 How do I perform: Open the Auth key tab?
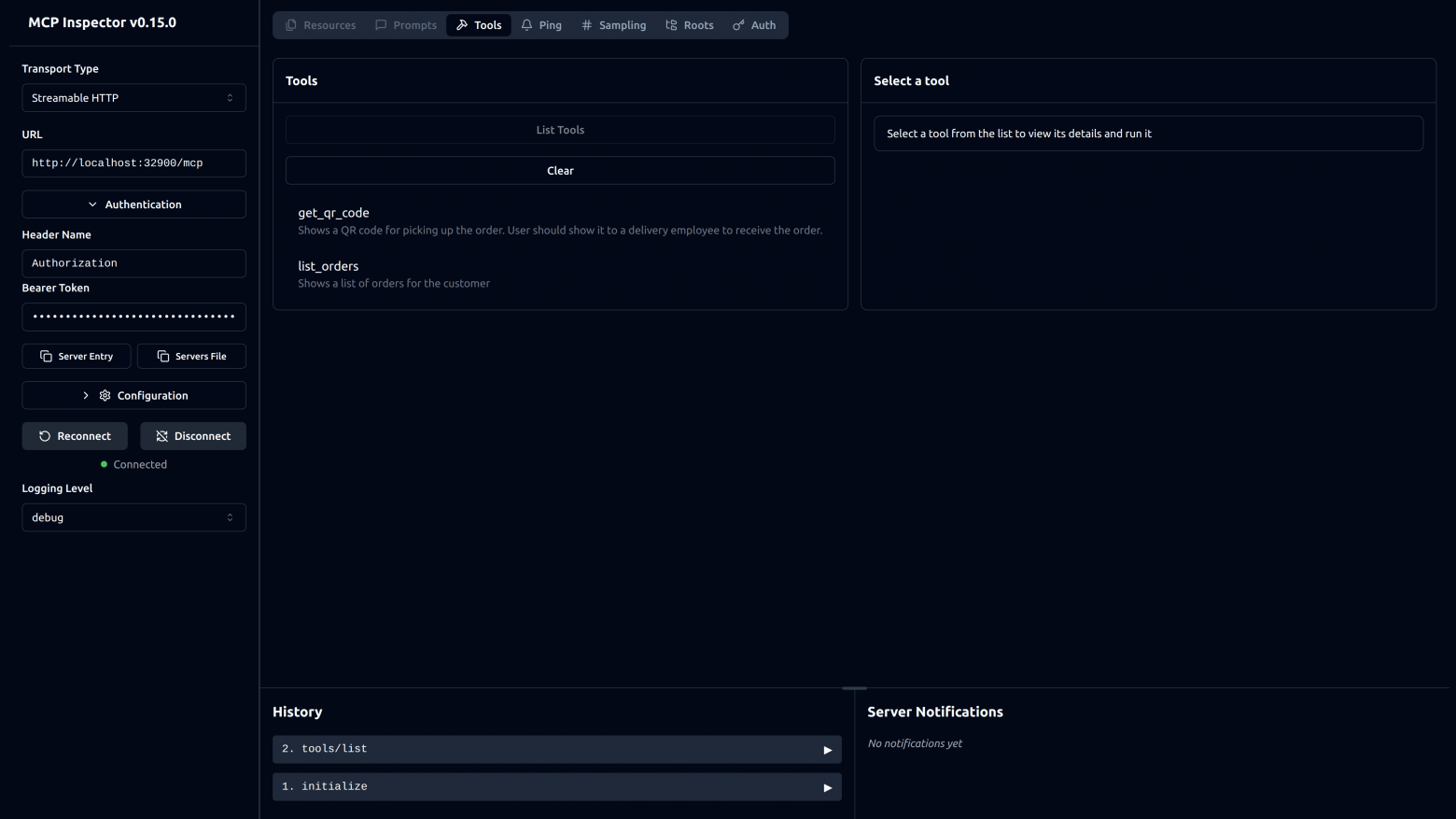click(x=754, y=25)
